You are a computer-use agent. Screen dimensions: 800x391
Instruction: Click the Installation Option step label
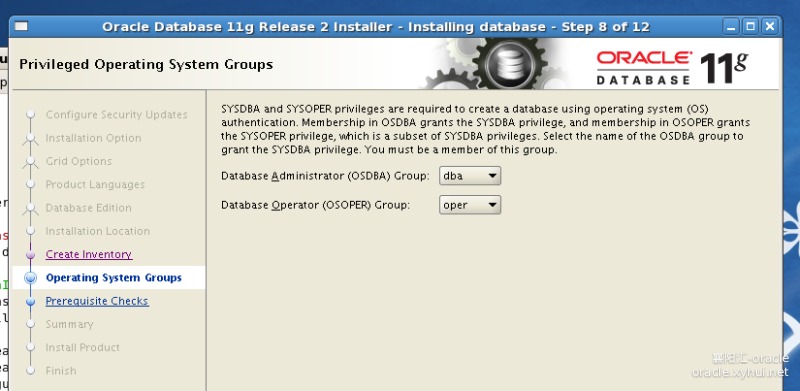(x=93, y=138)
